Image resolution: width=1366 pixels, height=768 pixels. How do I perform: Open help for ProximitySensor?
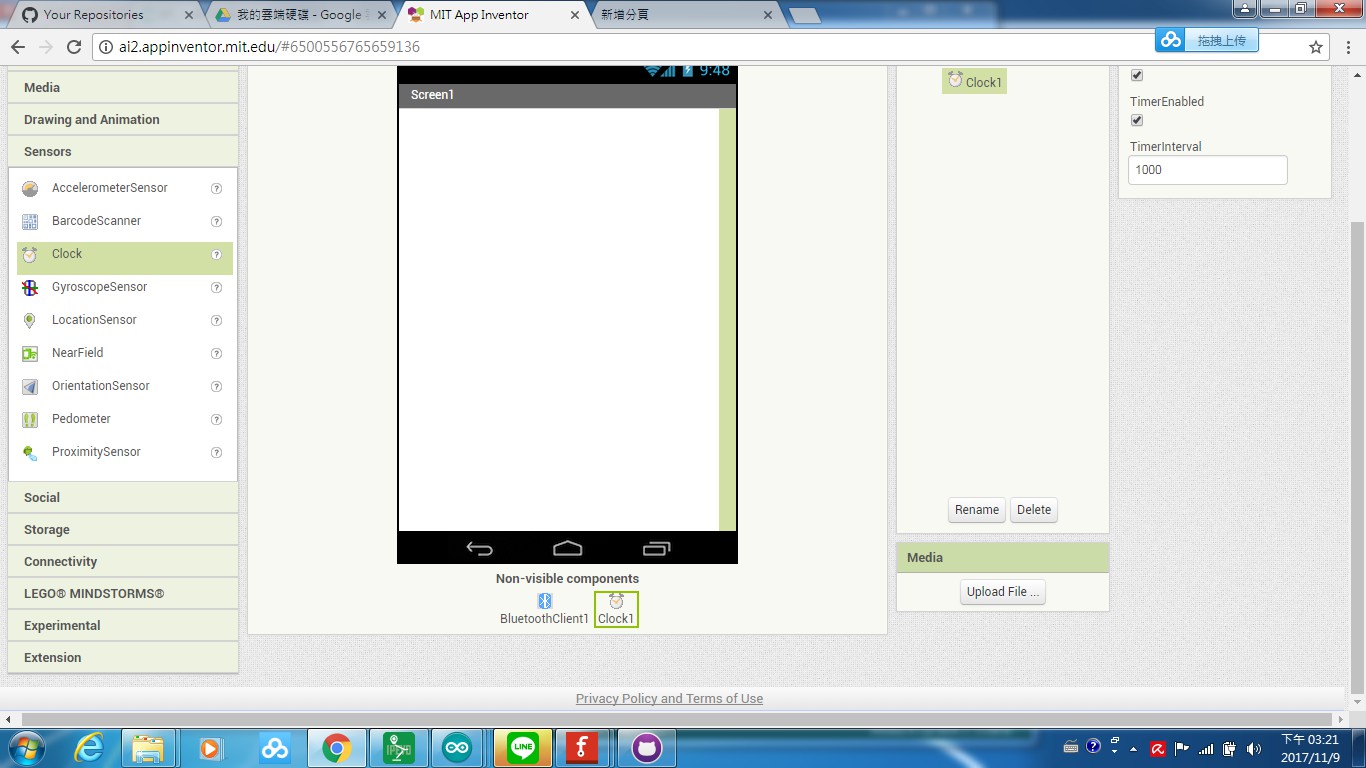click(216, 453)
